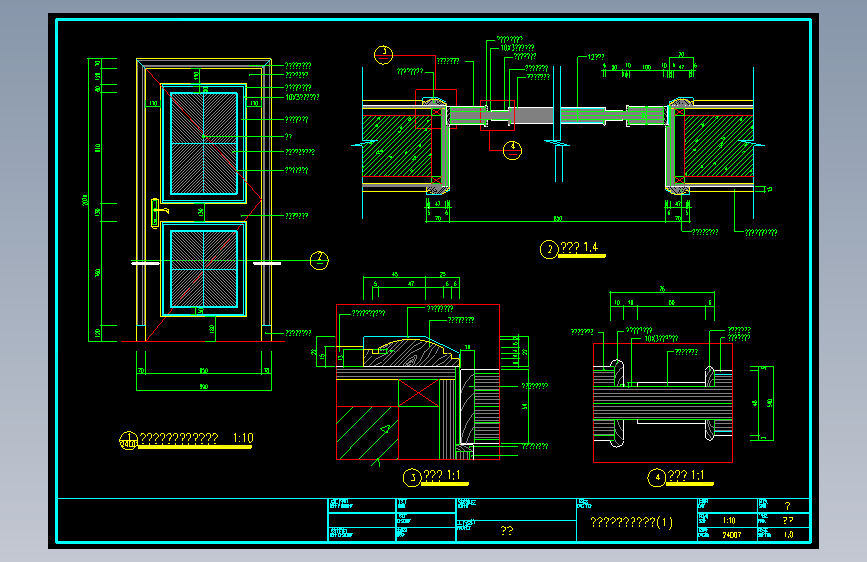867x562 pixels.
Task: Click the "24007" value in the title block
Action: pos(732,535)
